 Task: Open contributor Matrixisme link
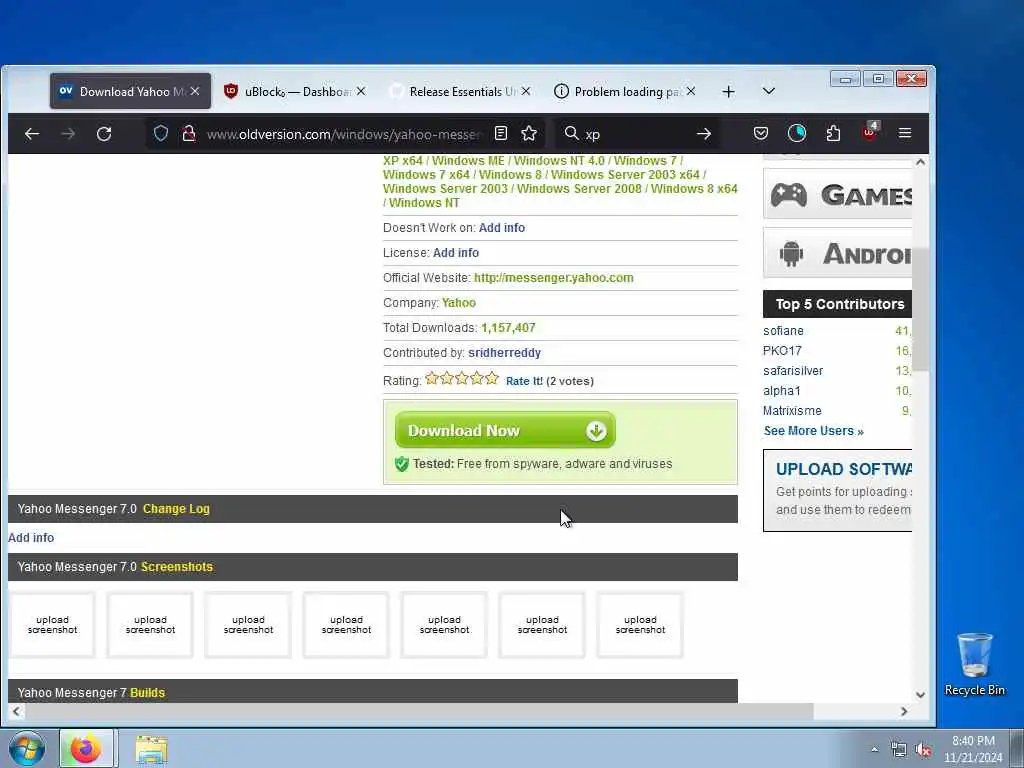coord(792,411)
